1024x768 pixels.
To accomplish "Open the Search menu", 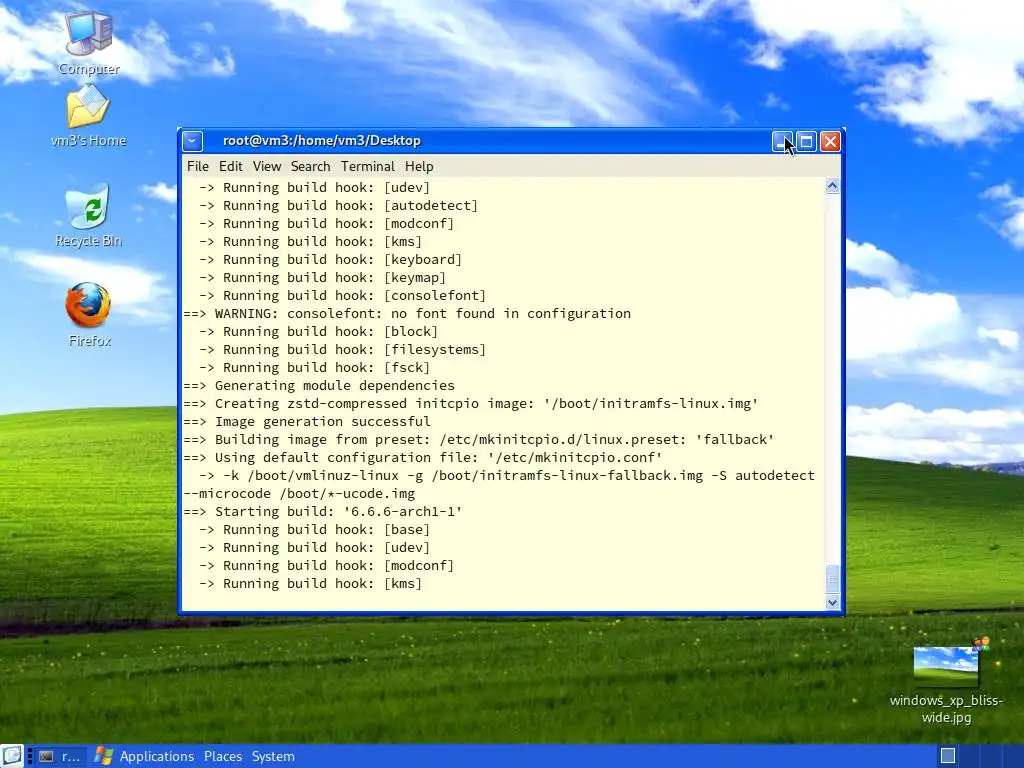I will tap(310, 167).
